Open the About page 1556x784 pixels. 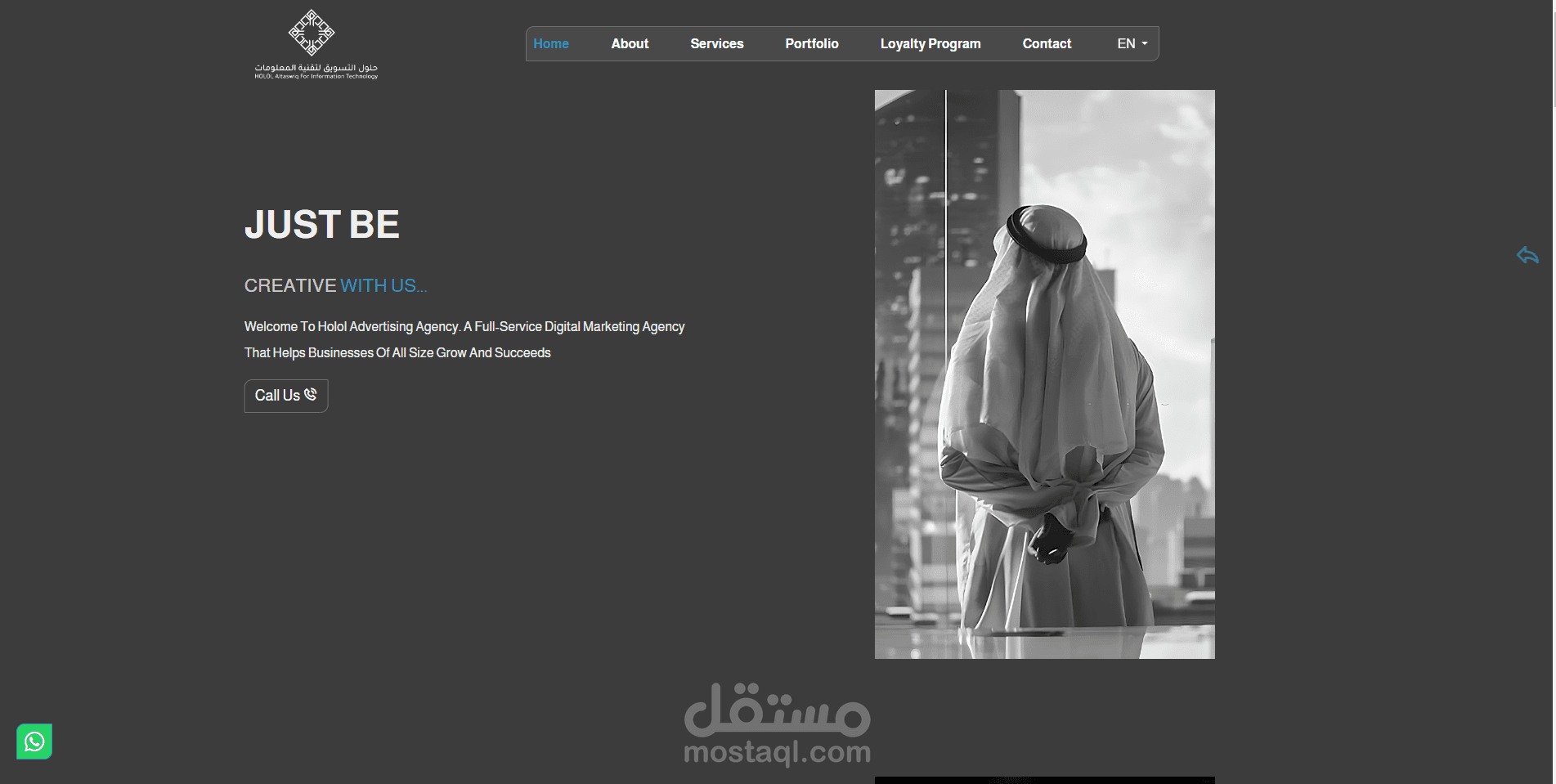[630, 43]
